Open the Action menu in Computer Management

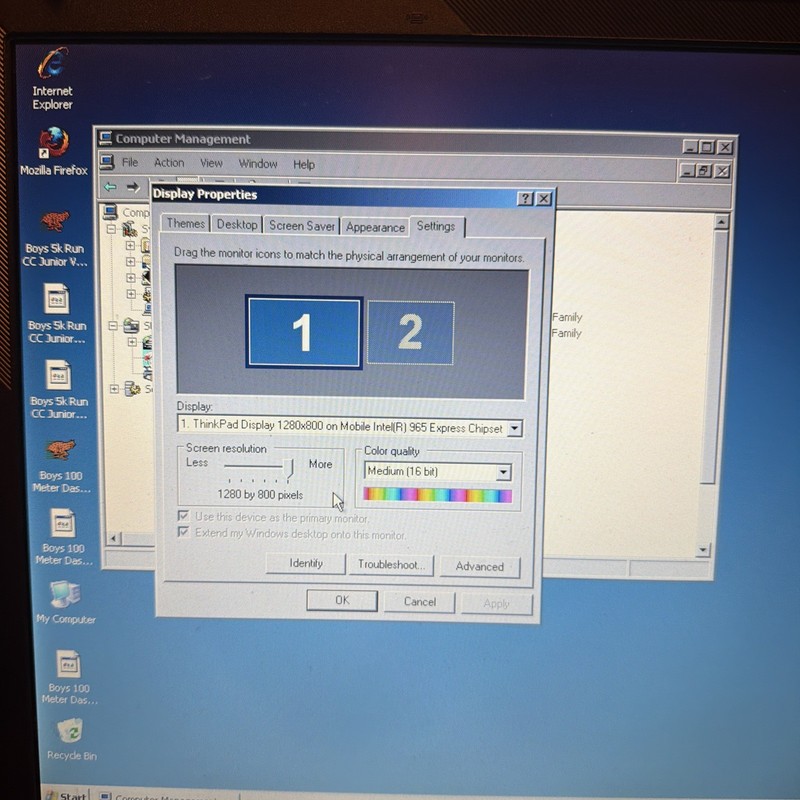(169, 163)
